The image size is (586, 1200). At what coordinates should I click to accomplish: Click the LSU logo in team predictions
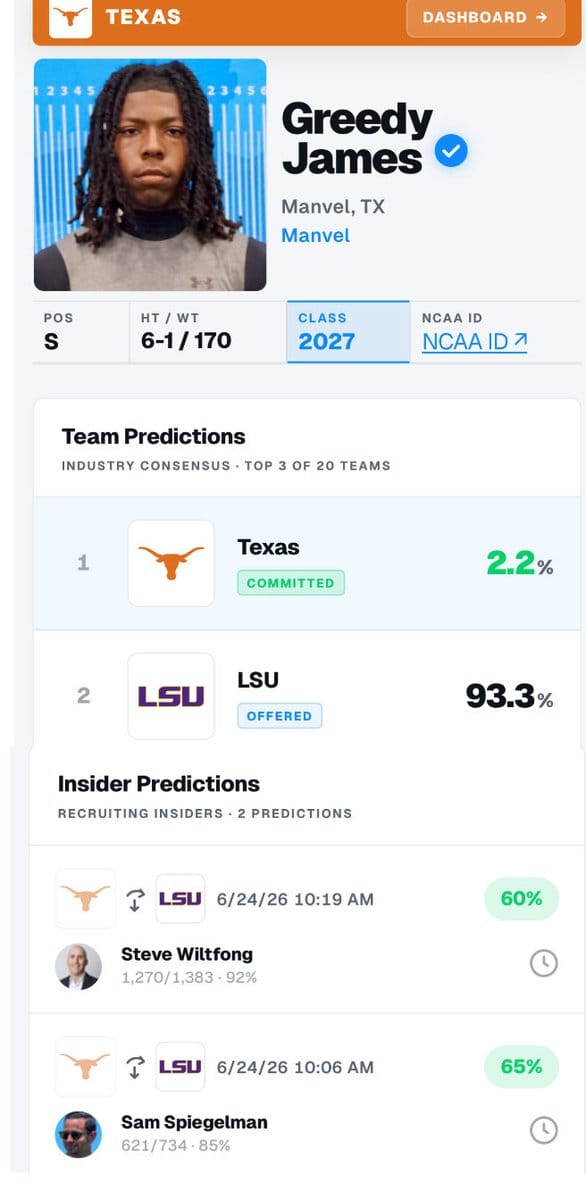coord(171,696)
